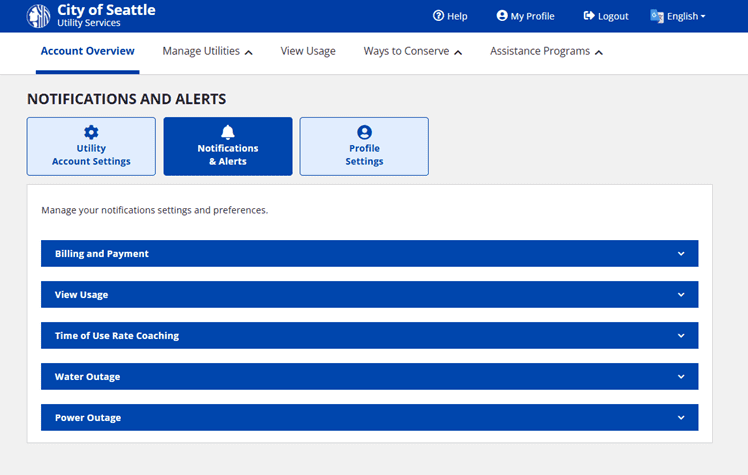The height and width of the screenshot is (475, 748).
Task: Click the My Profile person icon
Action: (502, 16)
